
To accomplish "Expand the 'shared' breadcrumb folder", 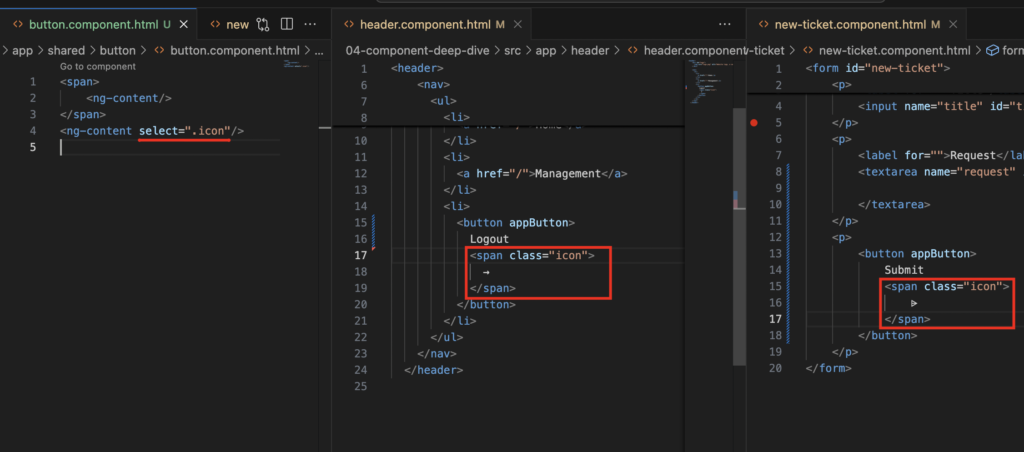I will (67, 50).
